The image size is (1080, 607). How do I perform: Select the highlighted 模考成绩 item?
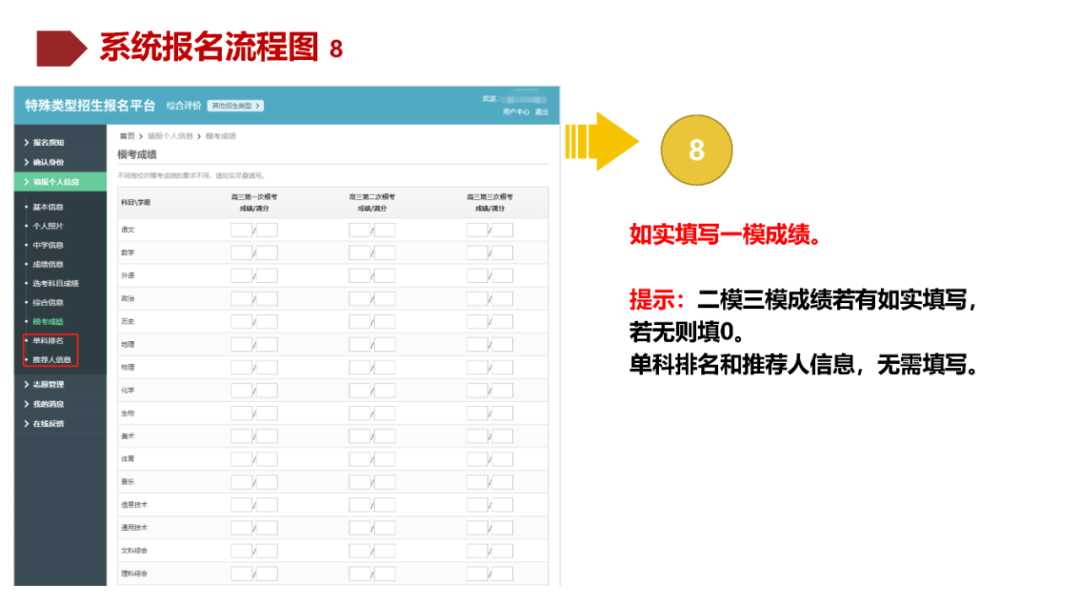point(50,320)
